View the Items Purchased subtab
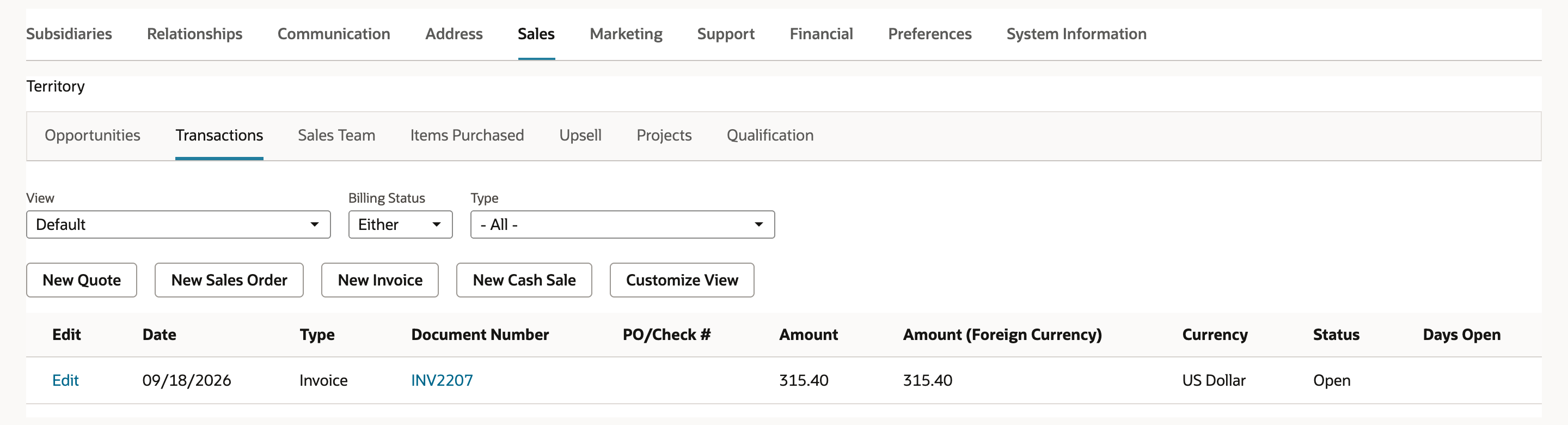 click(x=467, y=135)
